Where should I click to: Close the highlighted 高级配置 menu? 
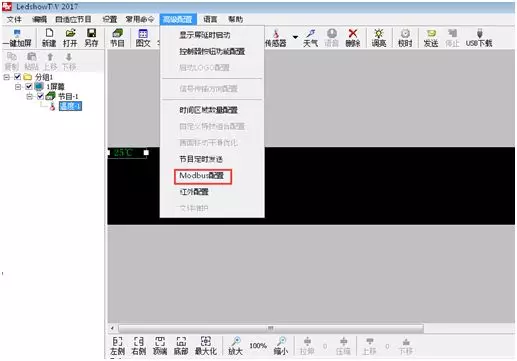(178, 19)
